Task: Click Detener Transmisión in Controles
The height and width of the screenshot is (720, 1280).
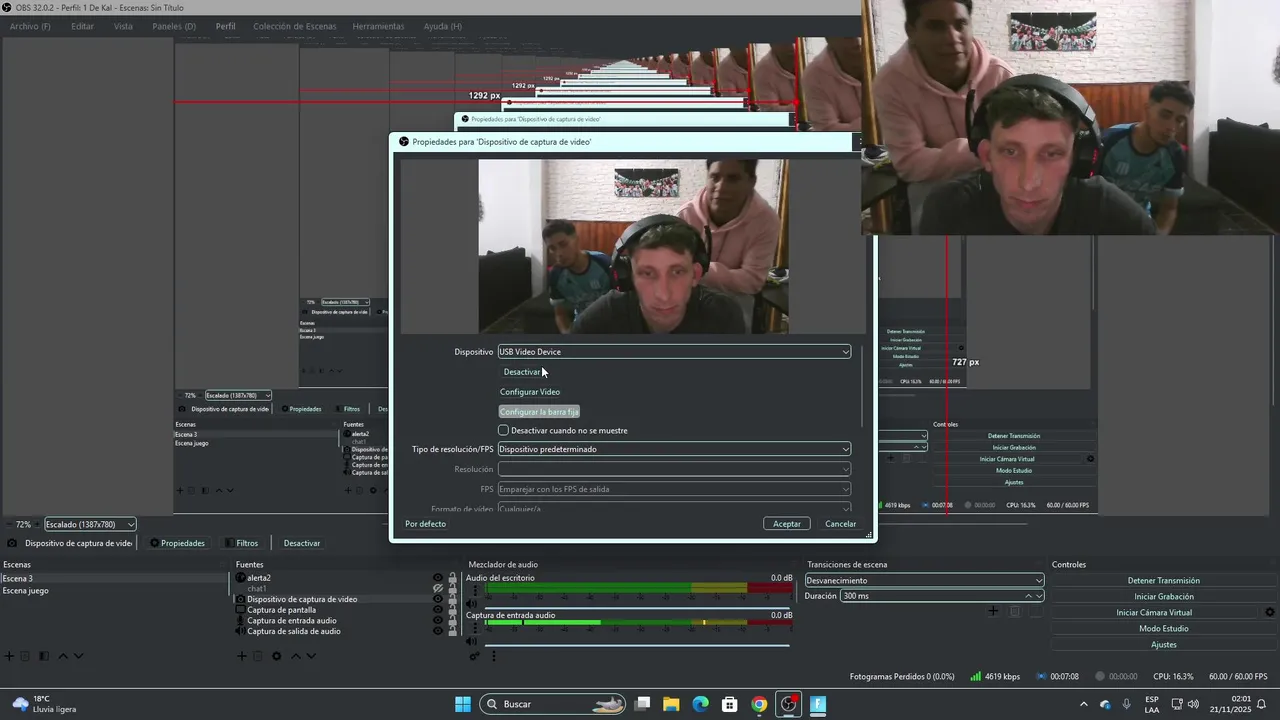Action: (x=1164, y=581)
